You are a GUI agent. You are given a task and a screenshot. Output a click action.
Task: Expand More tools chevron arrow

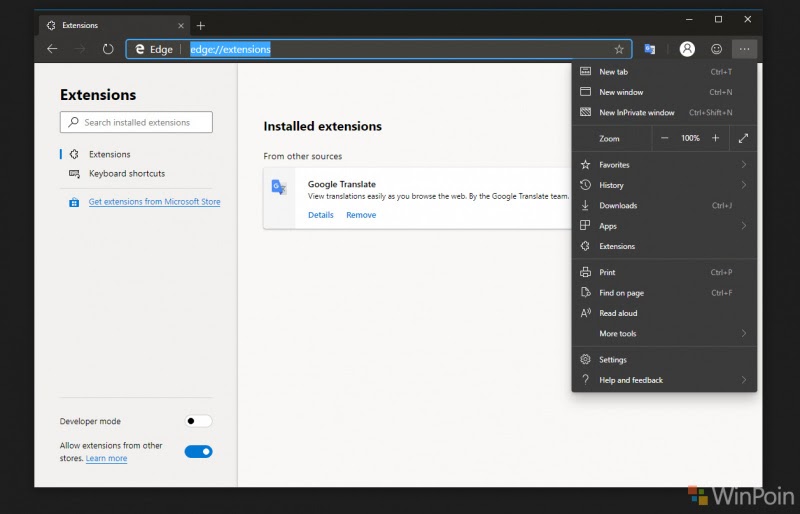pos(744,334)
